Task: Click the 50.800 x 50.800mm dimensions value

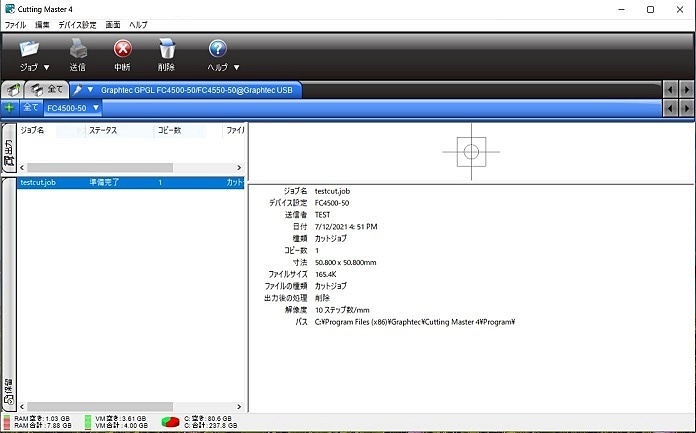Action: click(x=345, y=262)
